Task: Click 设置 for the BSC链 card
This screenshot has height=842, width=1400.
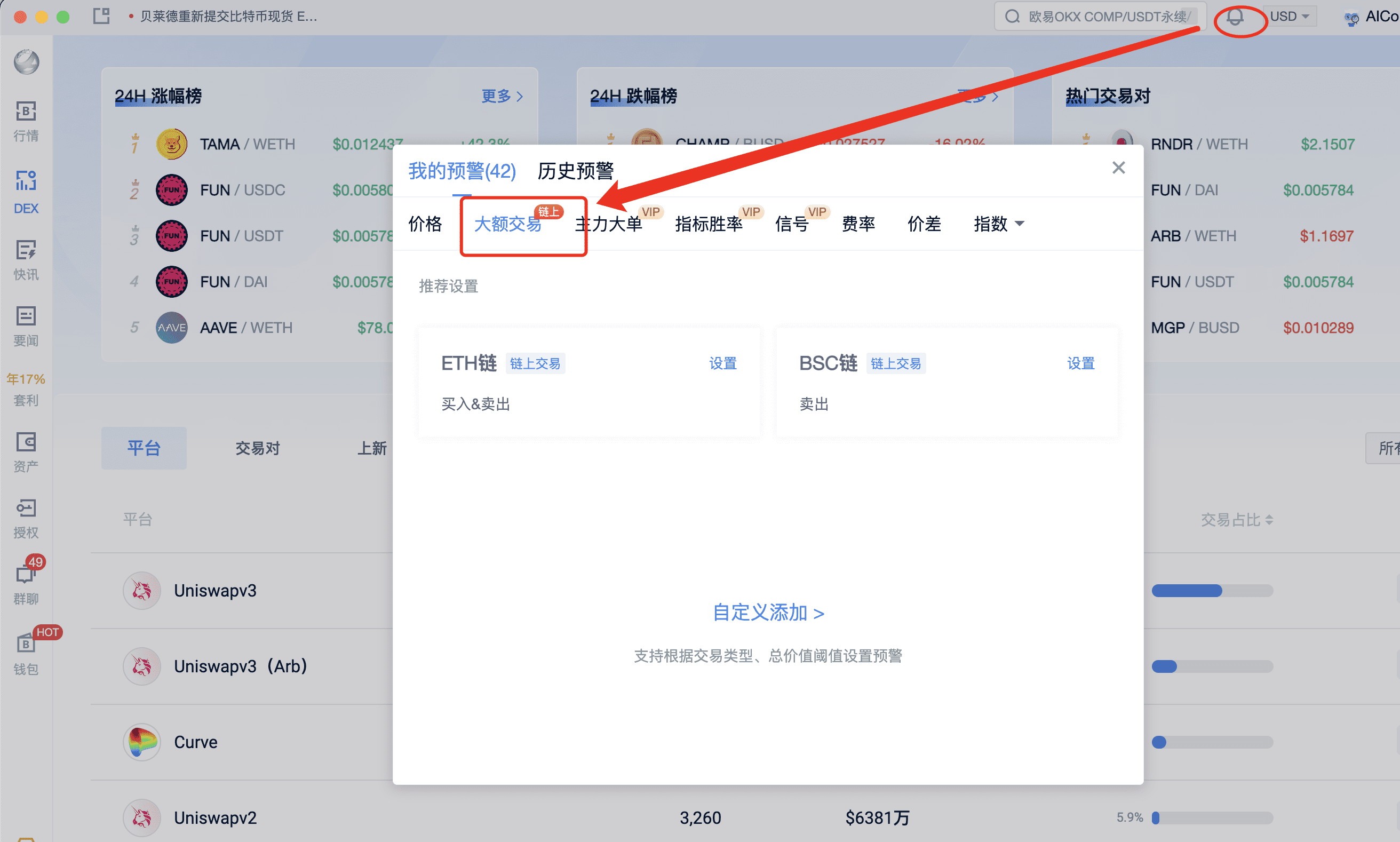Action: 1080,363
